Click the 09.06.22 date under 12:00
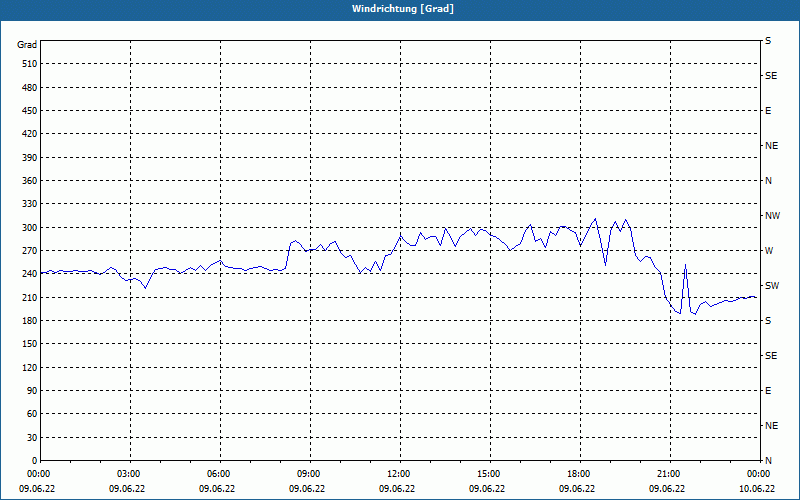800x500 pixels. pyautogui.click(x=397, y=488)
